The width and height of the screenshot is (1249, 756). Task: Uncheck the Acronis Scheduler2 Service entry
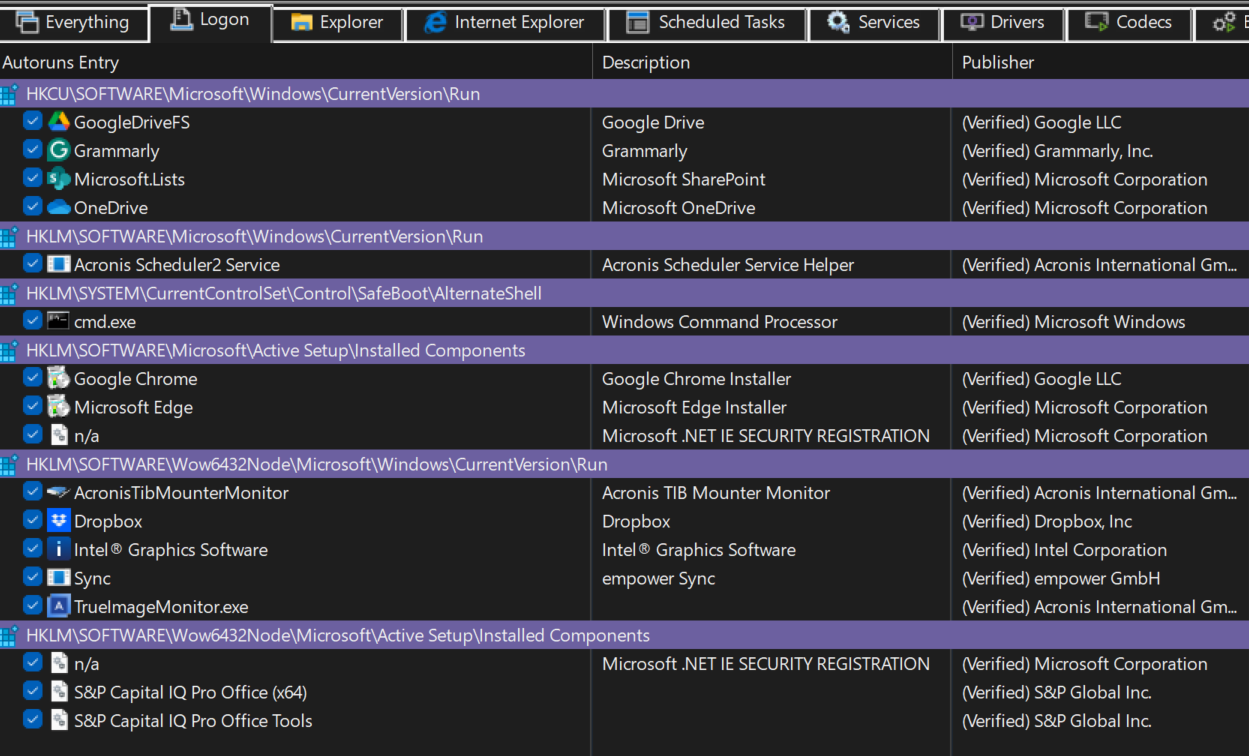point(32,264)
